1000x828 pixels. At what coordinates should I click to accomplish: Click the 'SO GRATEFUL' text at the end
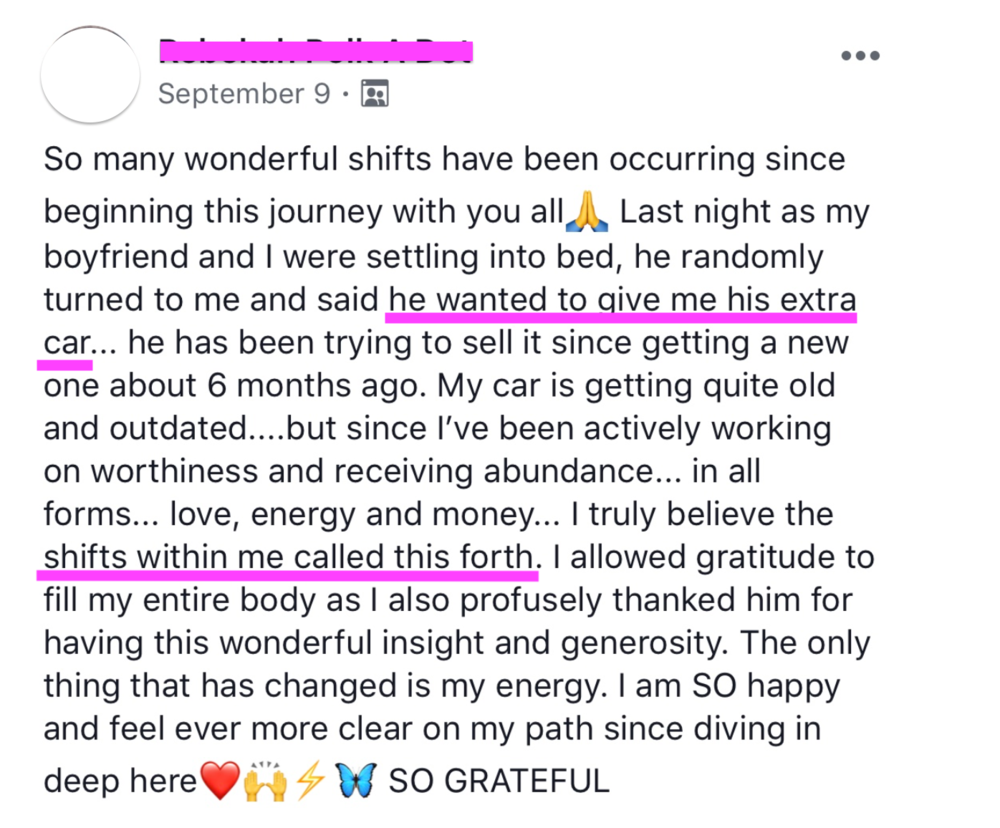499,781
